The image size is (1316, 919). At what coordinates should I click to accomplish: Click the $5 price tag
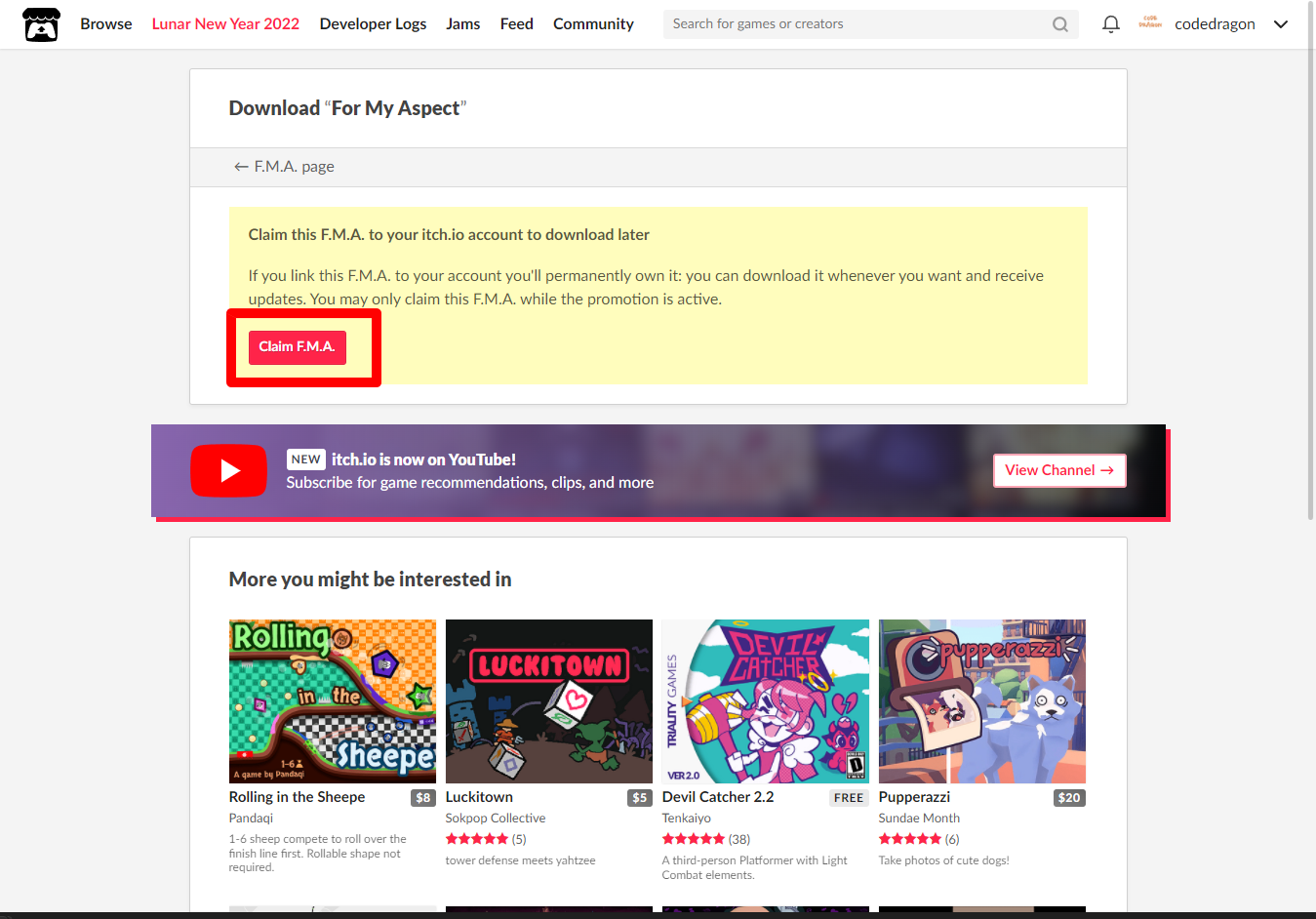click(640, 798)
